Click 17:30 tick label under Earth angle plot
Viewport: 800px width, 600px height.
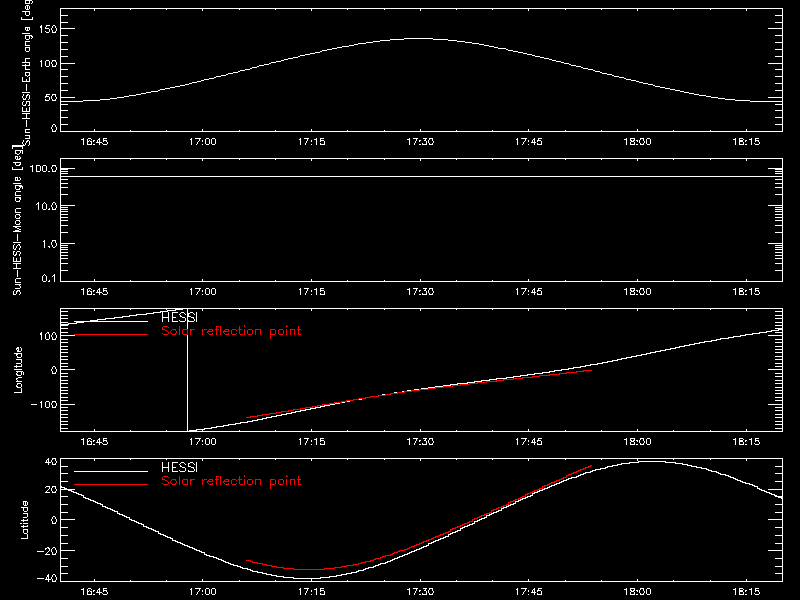pos(420,142)
